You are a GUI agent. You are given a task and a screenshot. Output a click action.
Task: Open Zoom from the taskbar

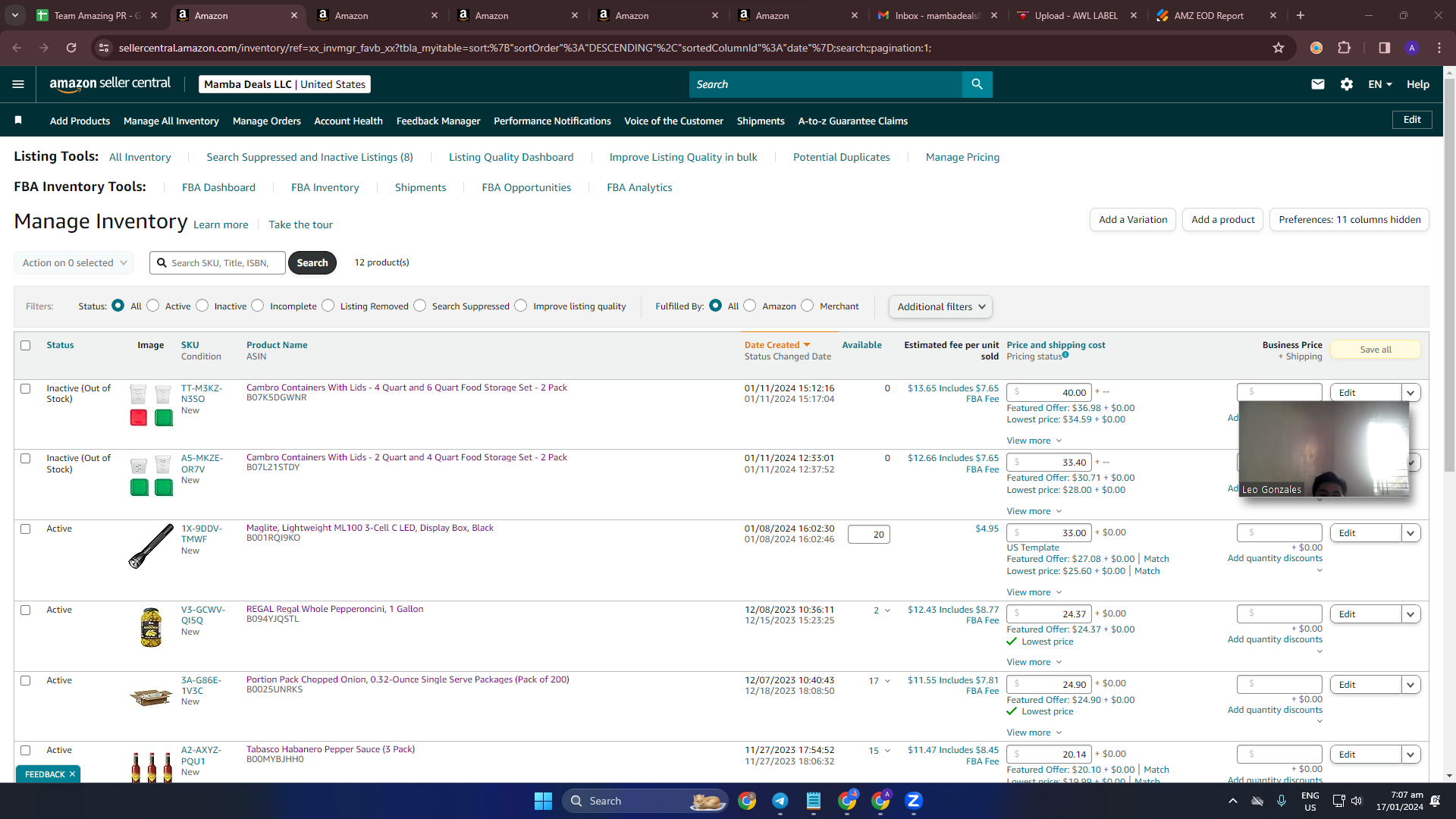pyautogui.click(x=914, y=801)
